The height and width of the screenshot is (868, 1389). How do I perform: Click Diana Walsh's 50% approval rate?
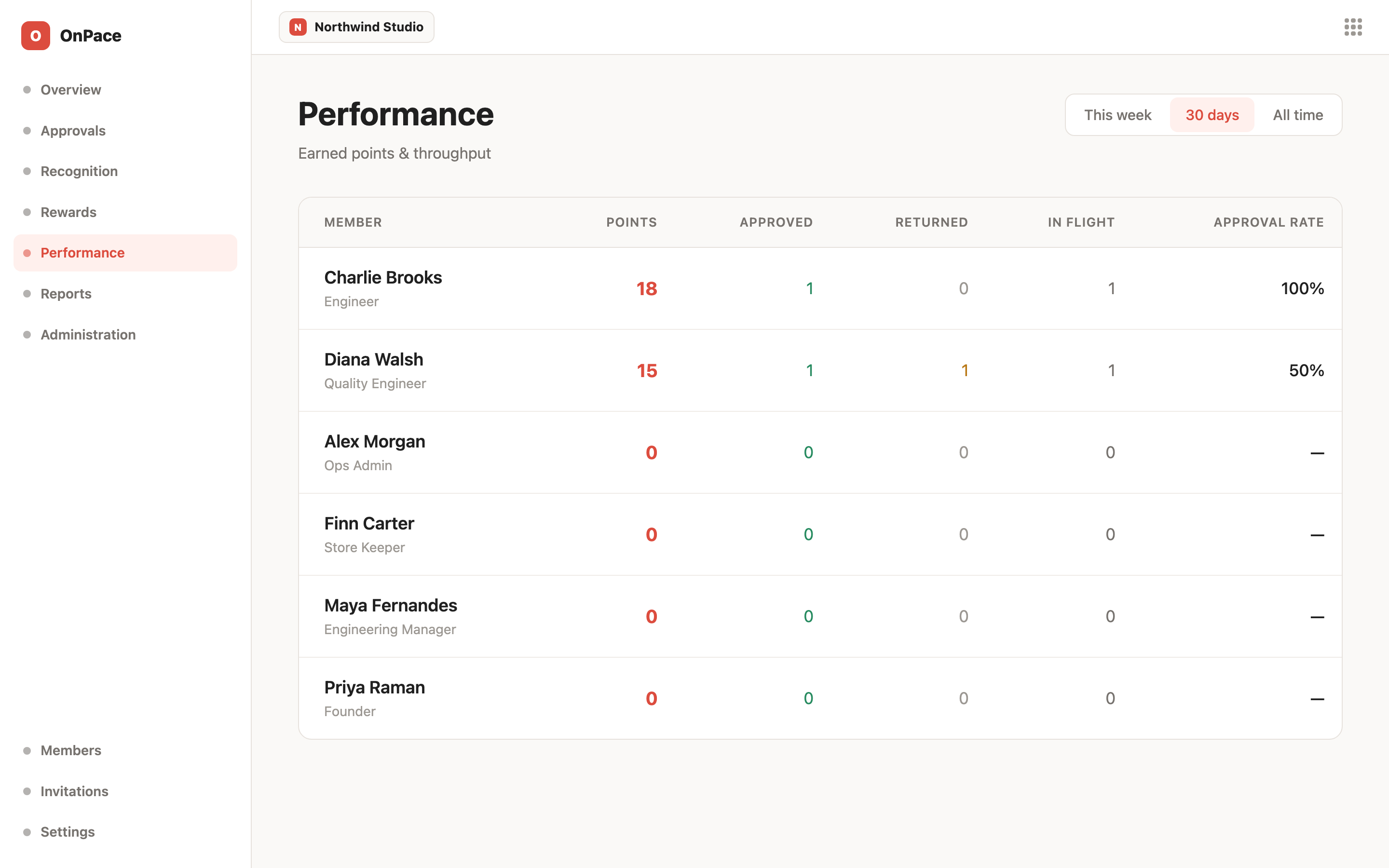[1307, 370]
